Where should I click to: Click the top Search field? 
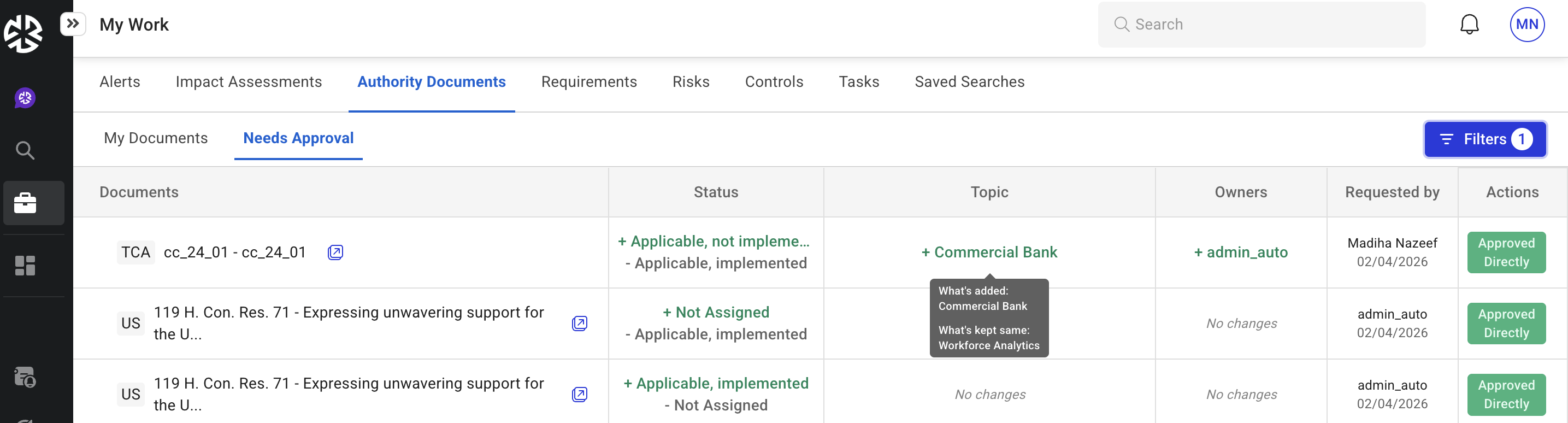click(x=1261, y=25)
